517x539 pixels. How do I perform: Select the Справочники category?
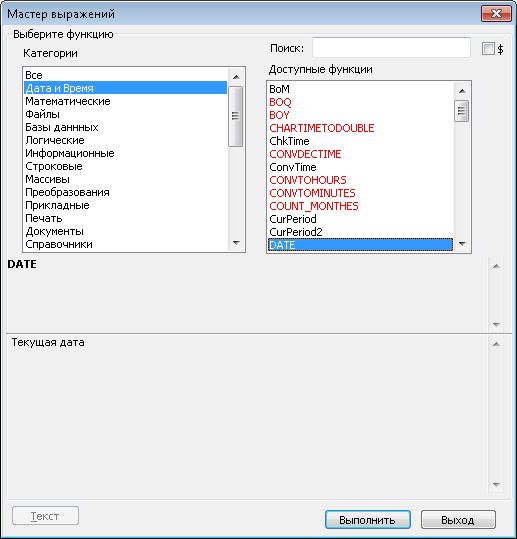click(125, 244)
